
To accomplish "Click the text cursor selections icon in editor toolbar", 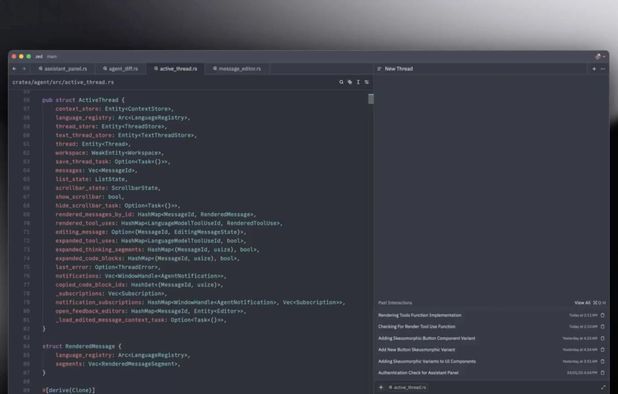I will click(x=358, y=82).
